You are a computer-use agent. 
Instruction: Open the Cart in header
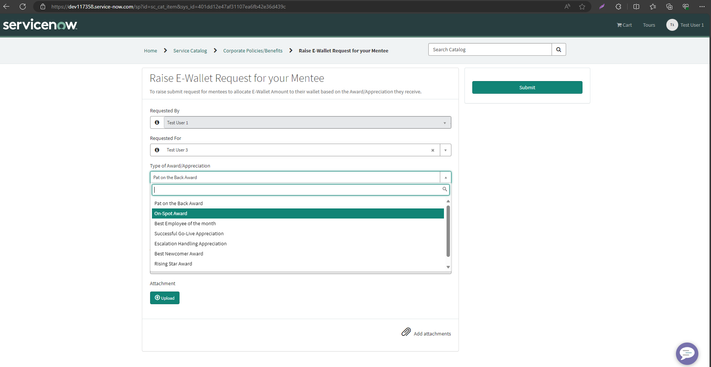pyautogui.click(x=624, y=25)
